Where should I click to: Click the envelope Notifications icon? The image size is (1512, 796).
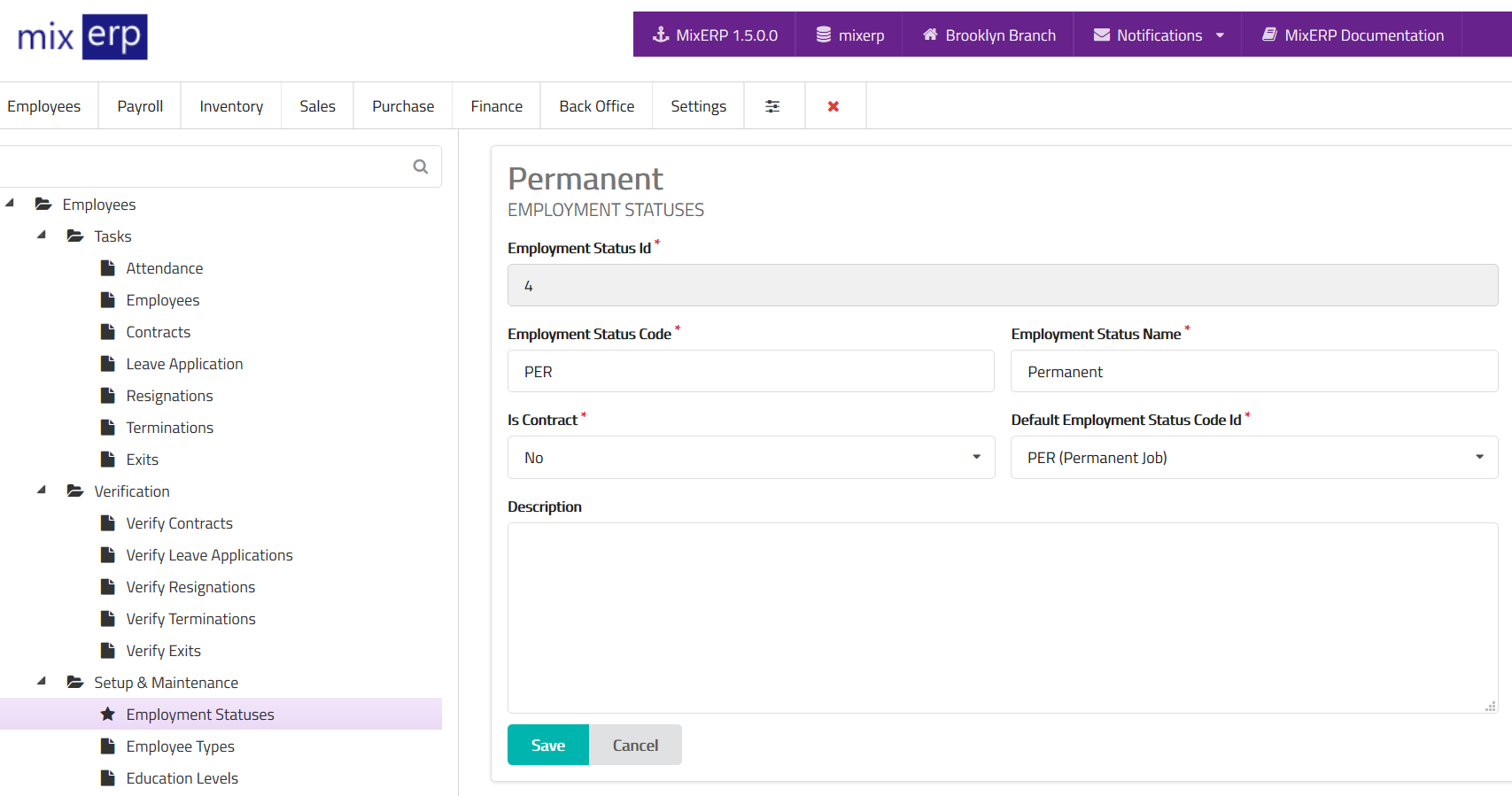[x=1102, y=35]
